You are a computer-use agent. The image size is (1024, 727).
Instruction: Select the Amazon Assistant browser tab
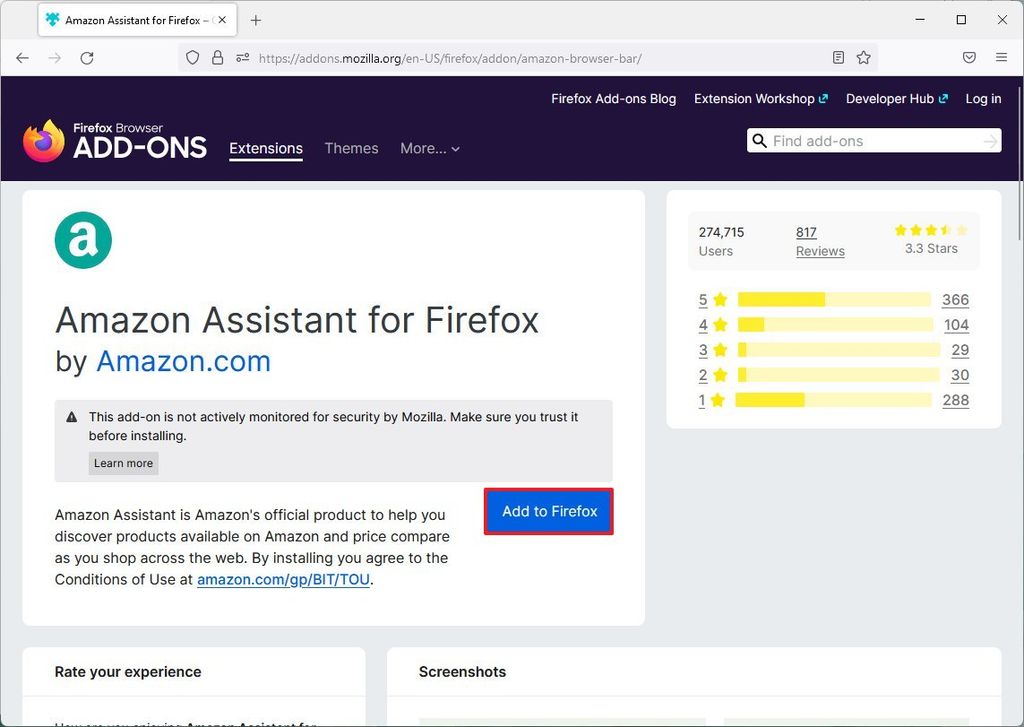[x=130, y=19]
